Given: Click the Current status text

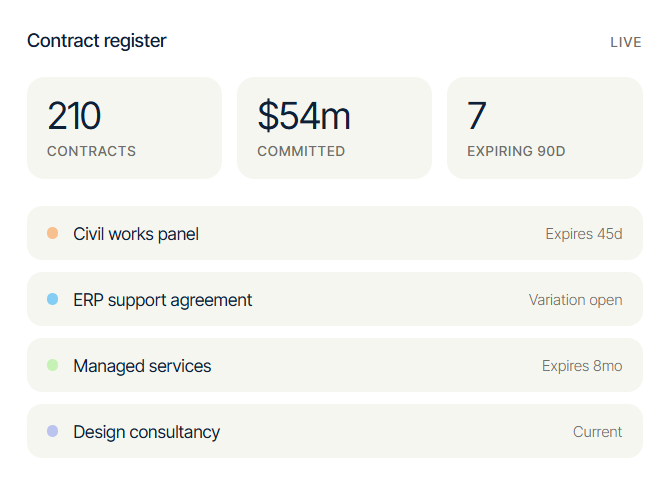Looking at the screenshot, I should (597, 432).
